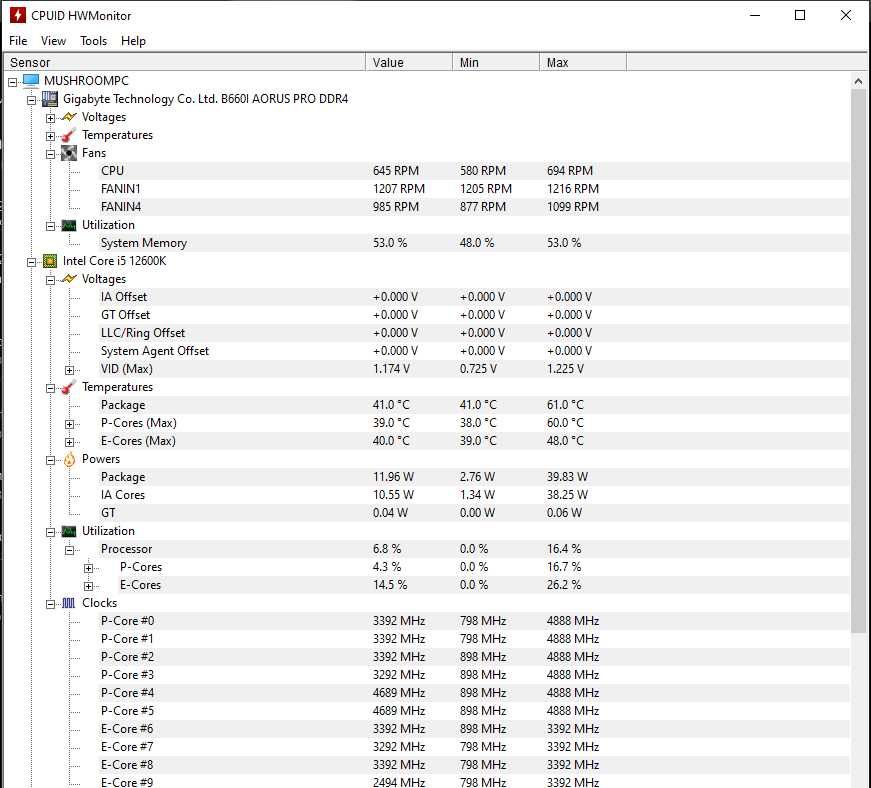The width and height of the screenshot is (871, 788).
Task: Expand the motherboard Voltages node
Action: pyautogui.click(x=51, y=118)
